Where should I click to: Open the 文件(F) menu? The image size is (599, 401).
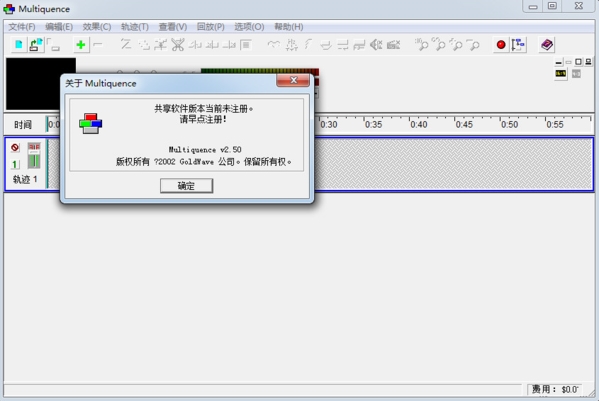(x=22, y=27)
